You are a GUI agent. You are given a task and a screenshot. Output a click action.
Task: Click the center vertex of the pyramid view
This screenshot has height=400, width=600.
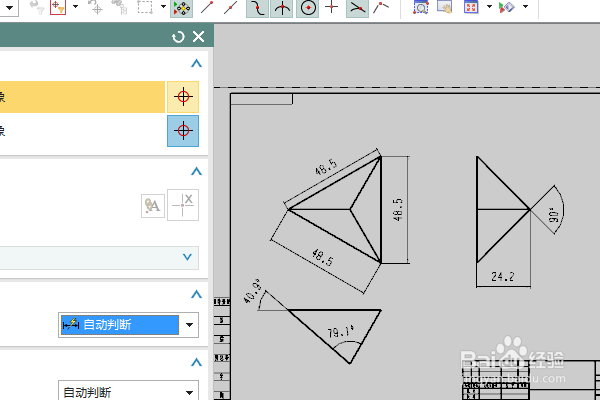click(350, 209)
